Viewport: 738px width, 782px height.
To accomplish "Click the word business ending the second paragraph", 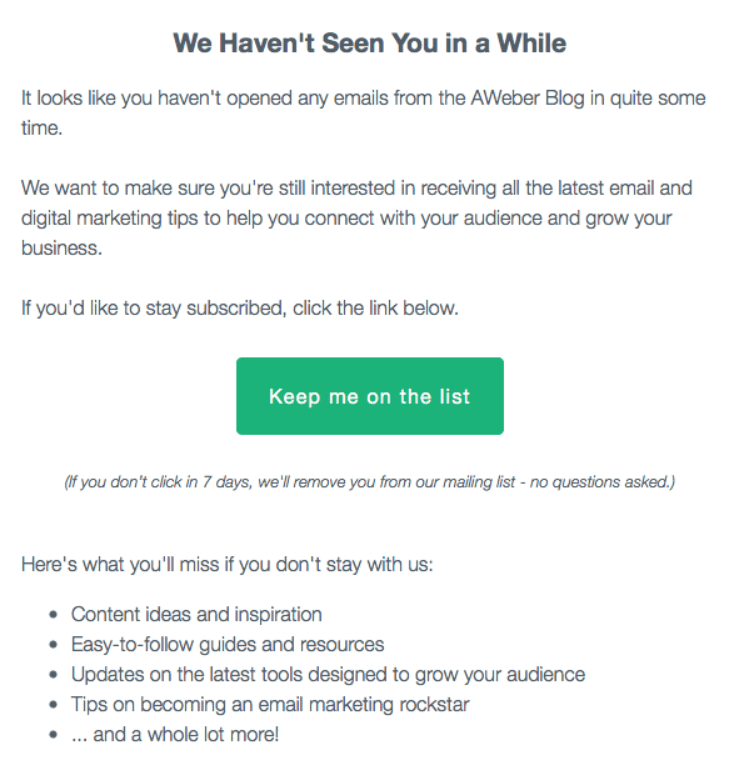I will click(60, 248).
